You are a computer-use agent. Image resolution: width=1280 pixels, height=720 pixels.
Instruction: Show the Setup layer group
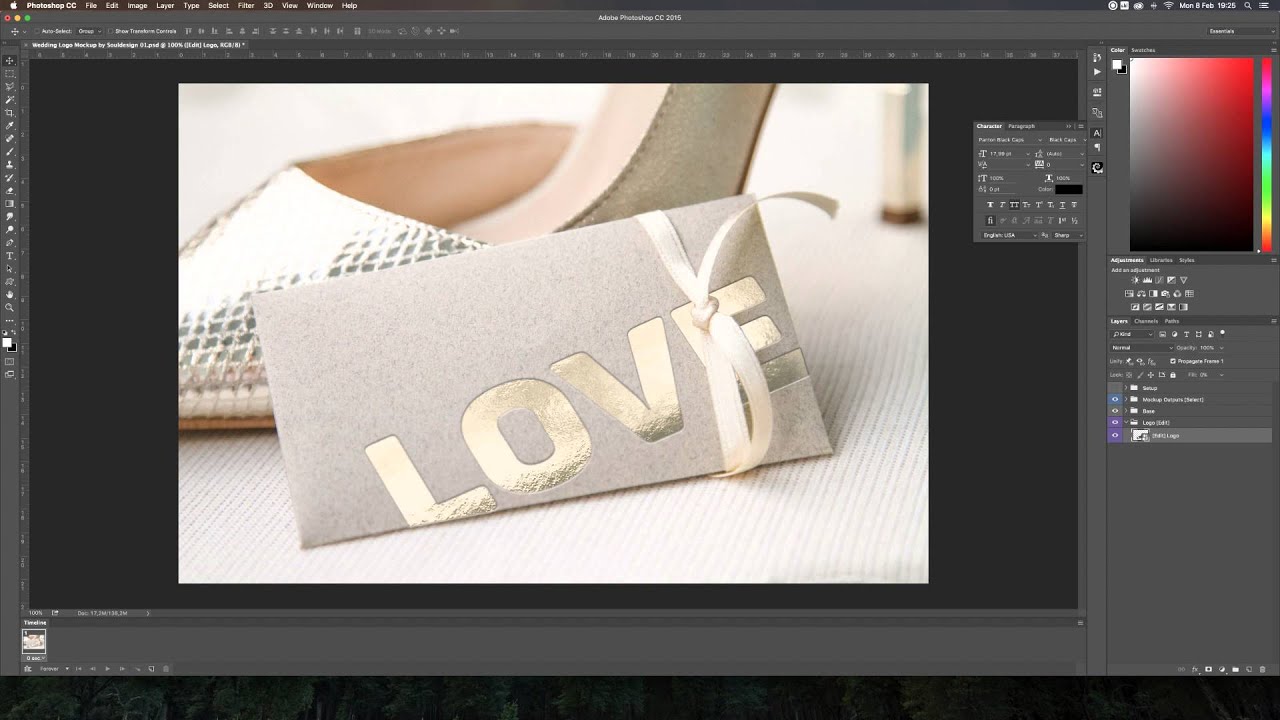click(1115, 387)
